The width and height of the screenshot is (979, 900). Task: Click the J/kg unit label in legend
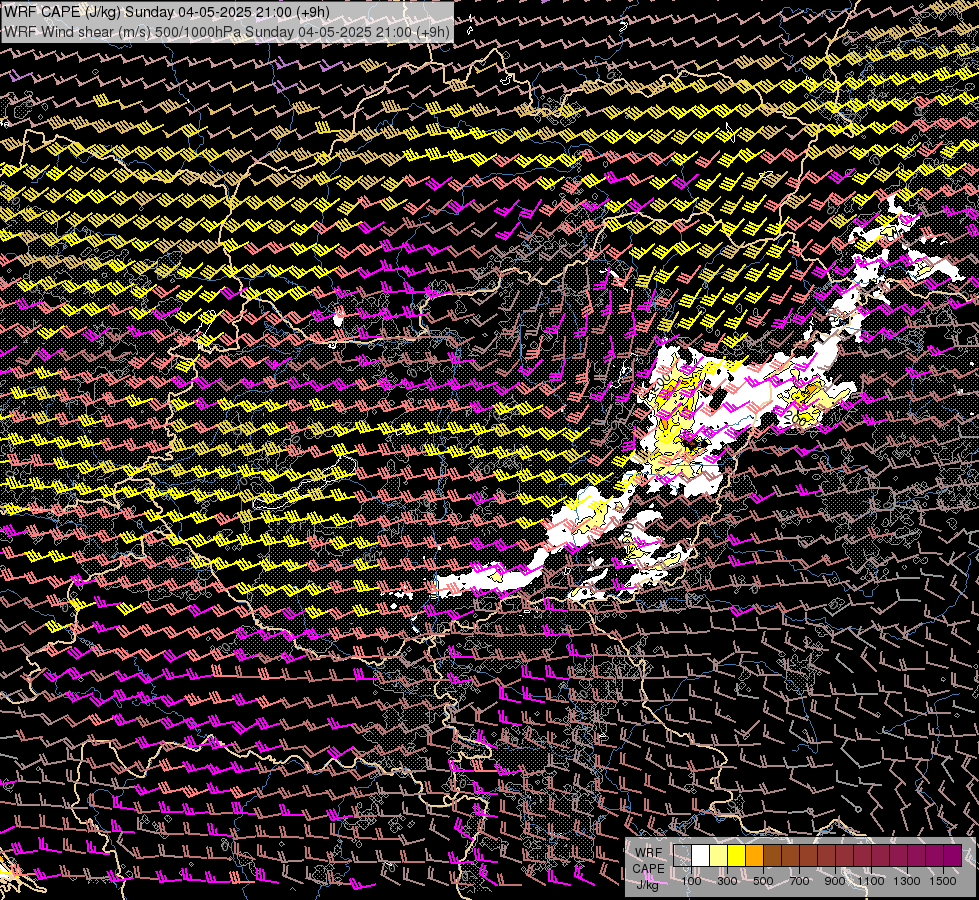(x=648, y=884)
